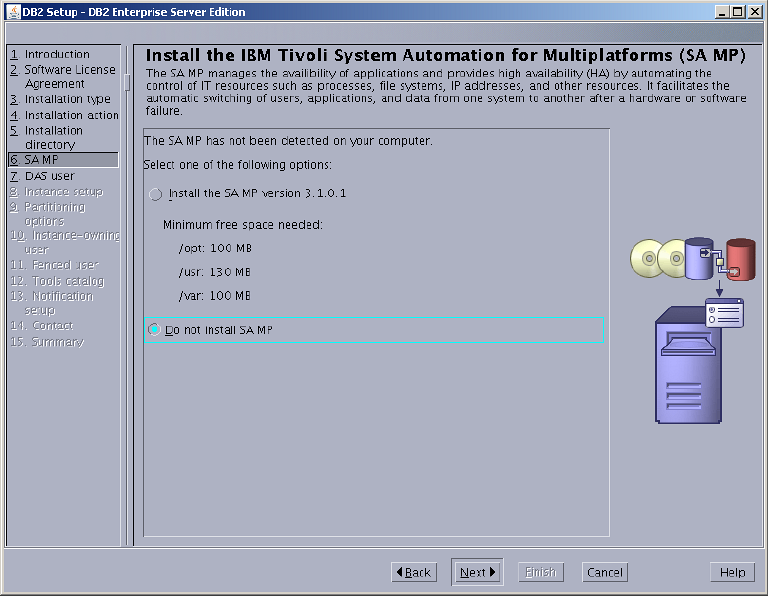Viewport: 768px width, 596px height.
Task: Go Back to previous step
Action: pos(414,572)
